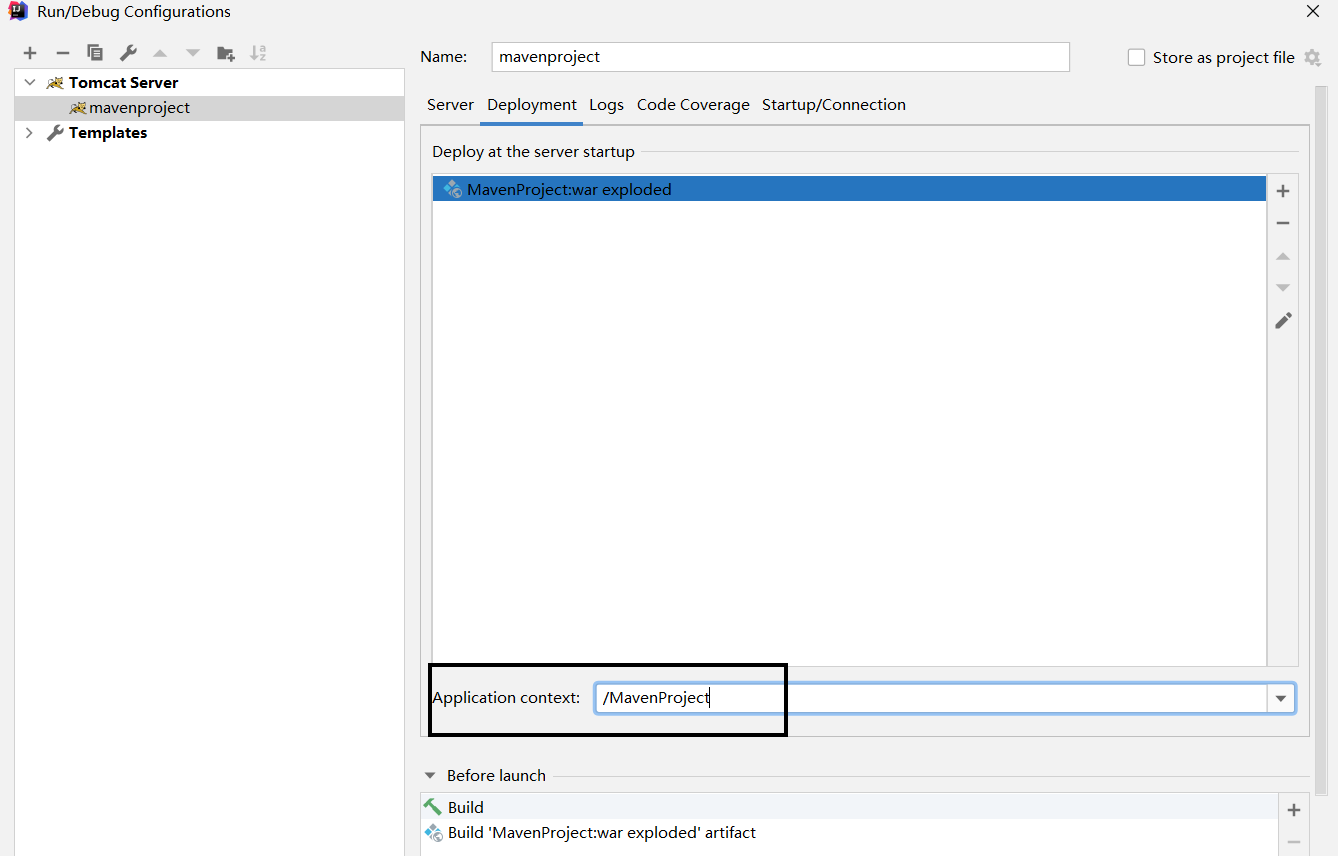Add a new run configuration

[x=29, y=52]
